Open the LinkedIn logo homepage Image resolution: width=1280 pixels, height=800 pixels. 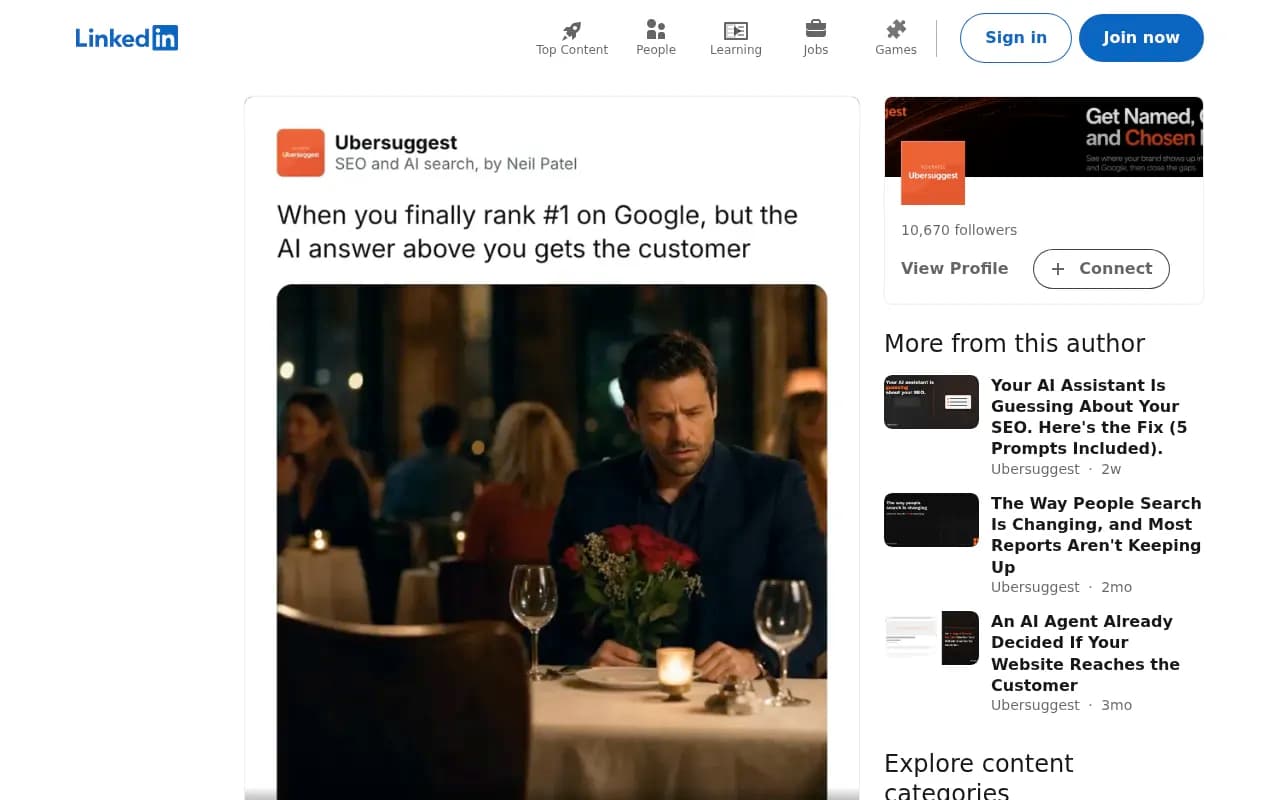click(x=127, y=38)
